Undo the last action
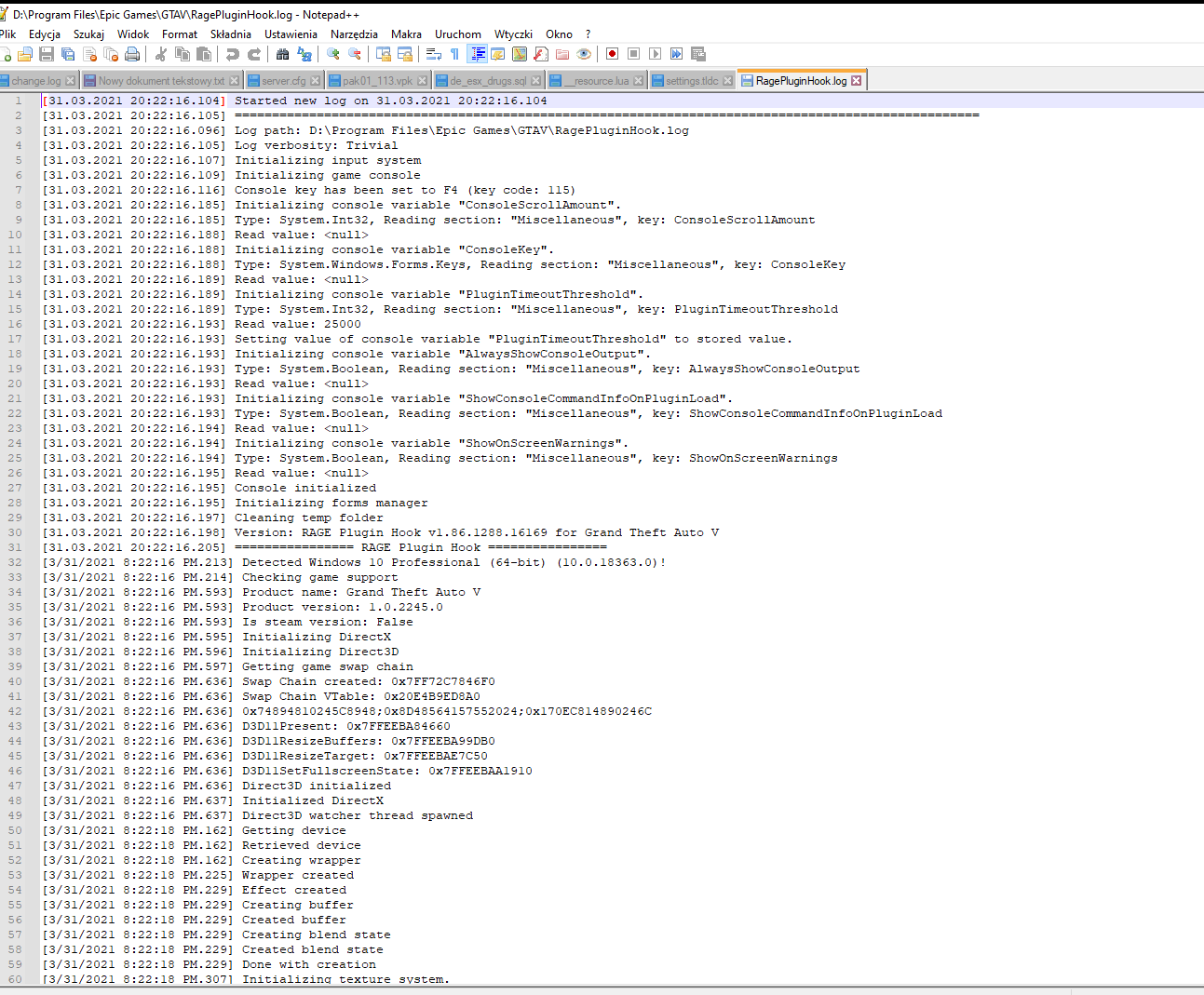Viewport: 1204px width, 995px height. 233,54
